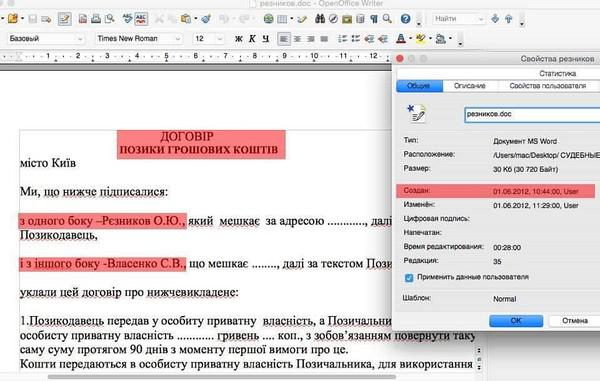Open the Zoom magnifier icon
The image size is (600, 381).
(x=387, y=18)
